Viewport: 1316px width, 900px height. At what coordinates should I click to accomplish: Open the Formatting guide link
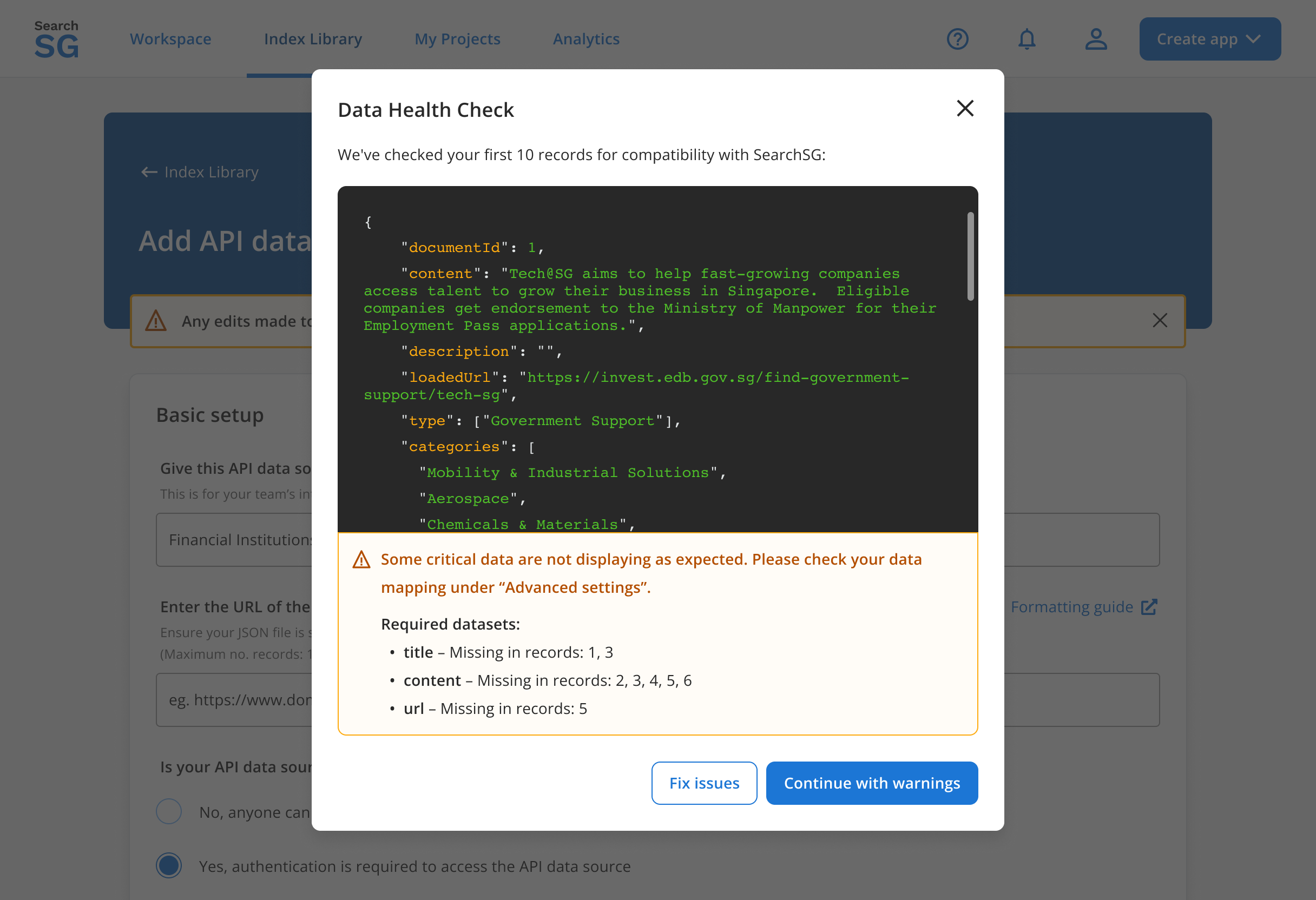pos(1071,607)
